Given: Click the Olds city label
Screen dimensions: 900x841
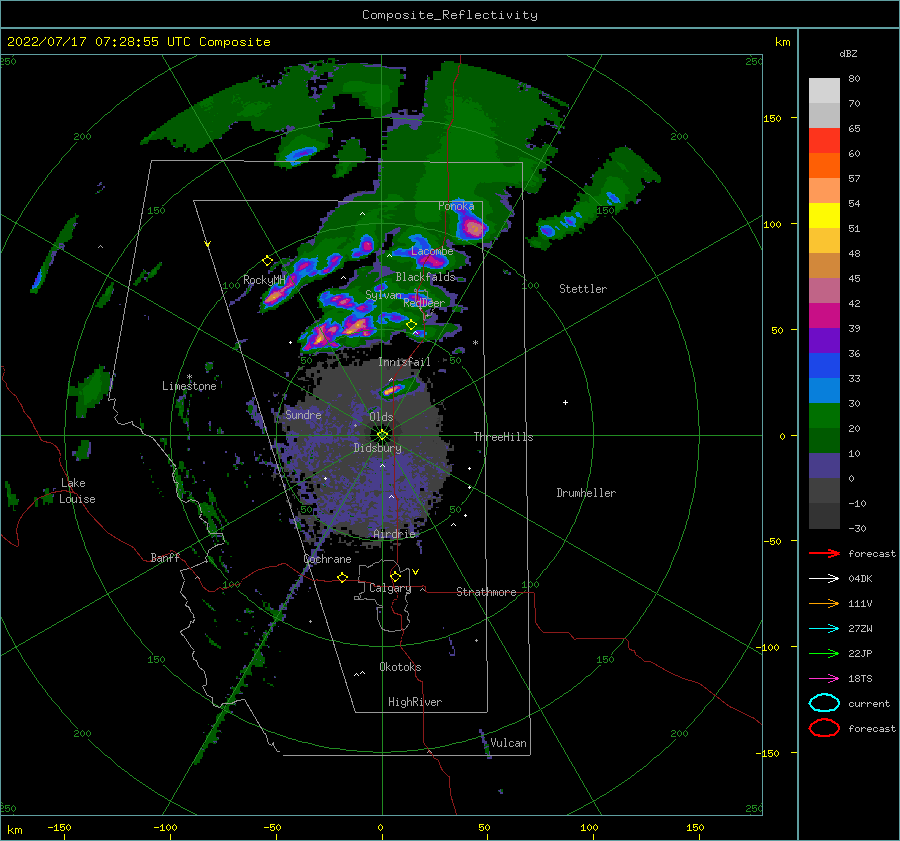Looking at the screenshot, I should pos(381,417).
